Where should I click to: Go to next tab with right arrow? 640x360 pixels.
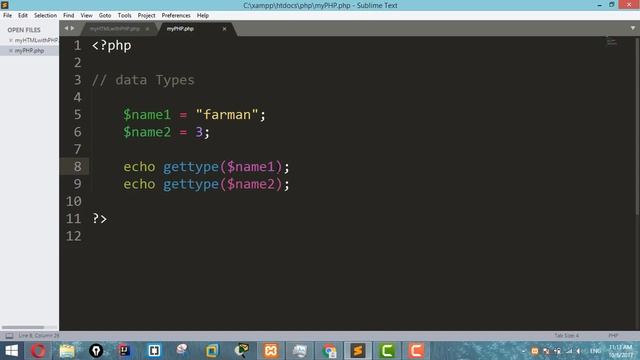pos(73,28)
